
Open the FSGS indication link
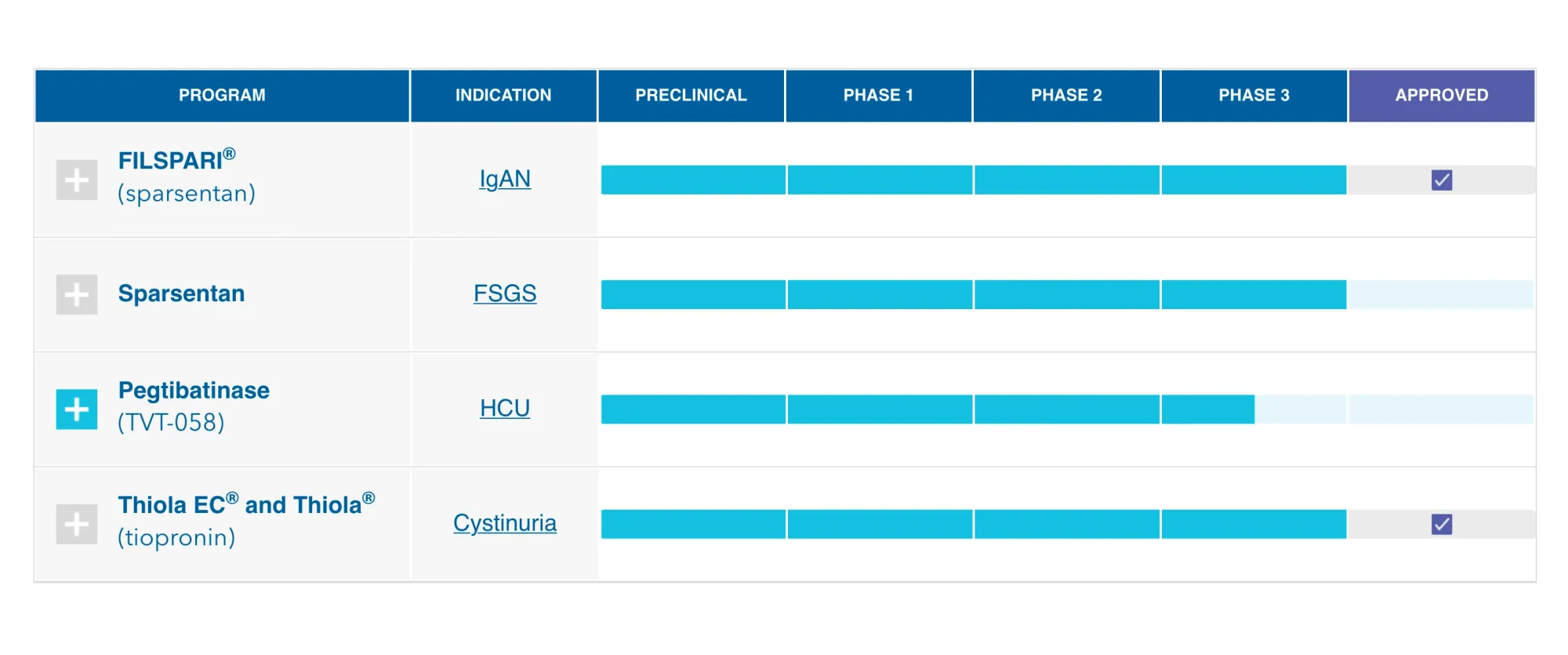[x=505, y=293]
